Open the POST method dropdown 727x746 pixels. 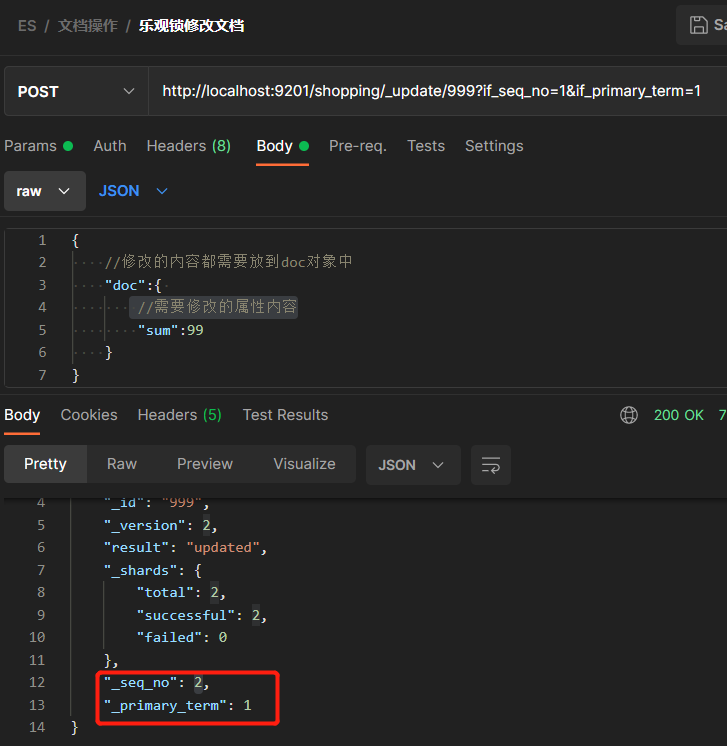[x=76, y=91]
